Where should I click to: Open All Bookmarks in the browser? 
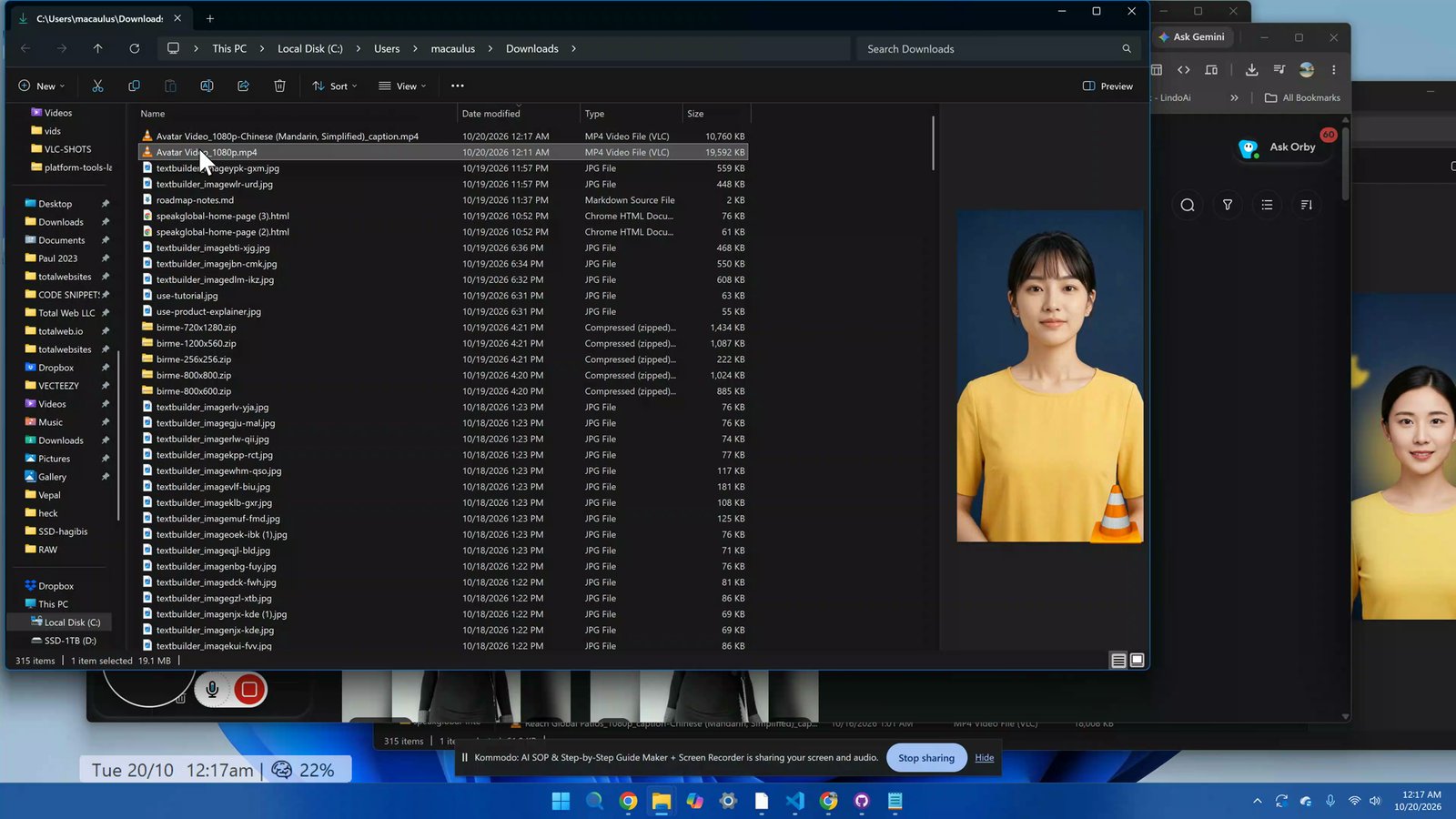tap(1302, 97)
